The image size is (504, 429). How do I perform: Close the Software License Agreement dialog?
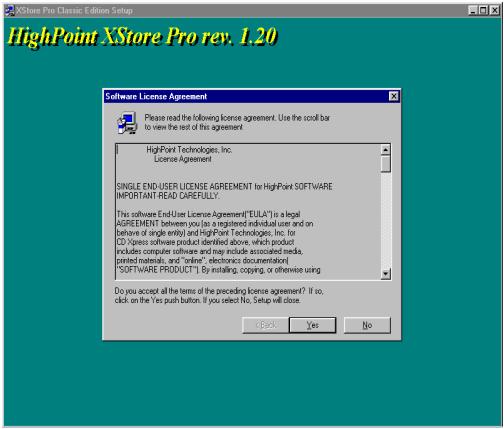[x=394, y=96]
